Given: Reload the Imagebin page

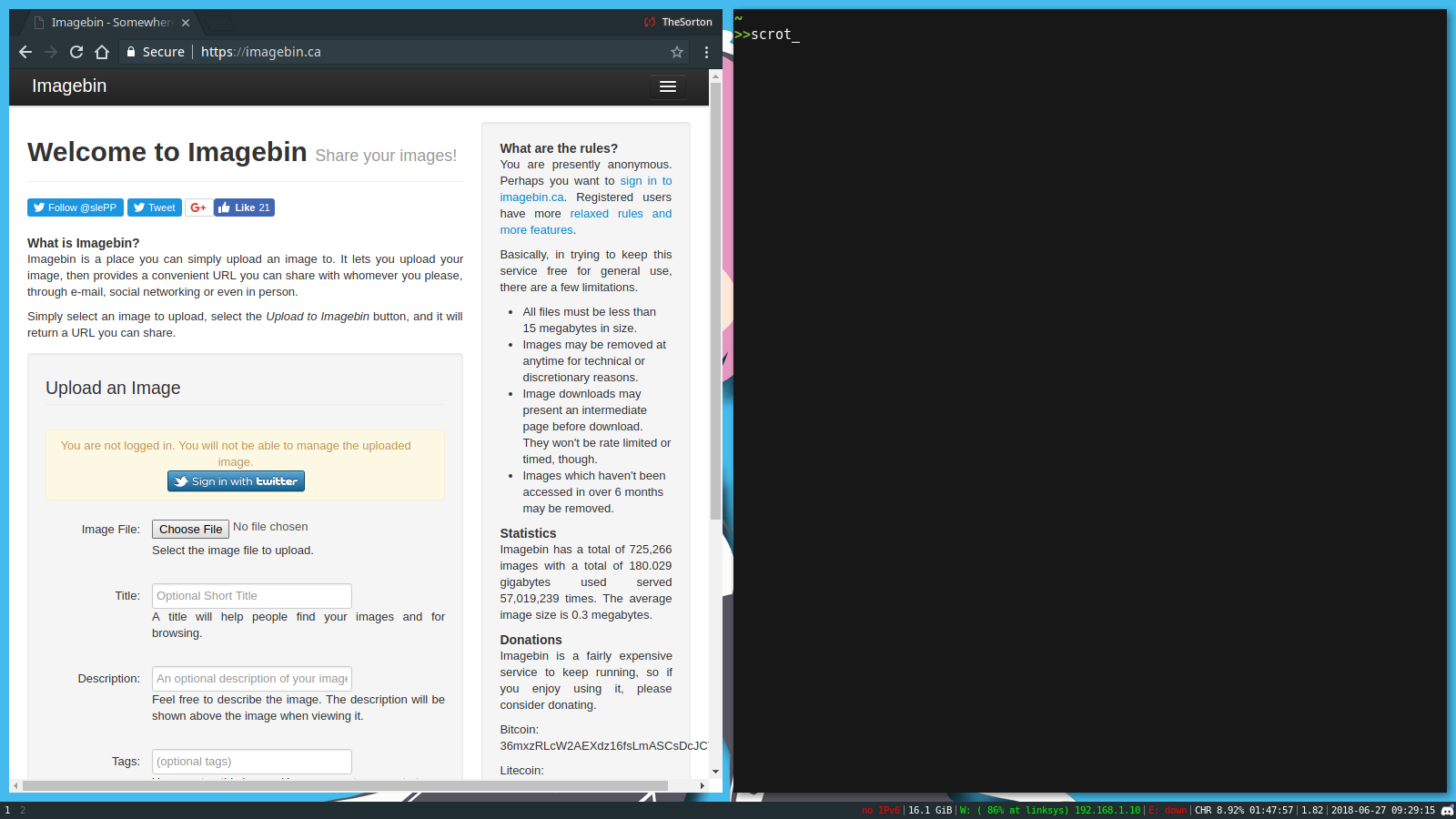Looking at the screenshot, I should tap(76, 52).
